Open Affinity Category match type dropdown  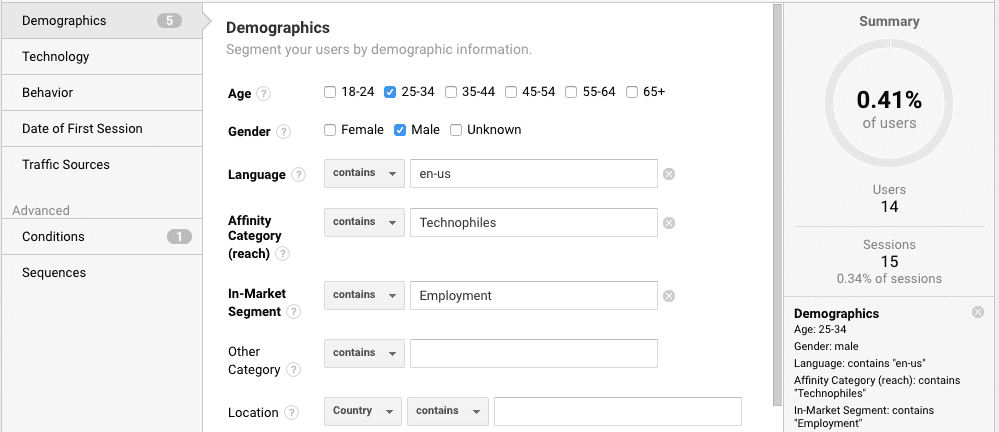(x=364, y=222)
